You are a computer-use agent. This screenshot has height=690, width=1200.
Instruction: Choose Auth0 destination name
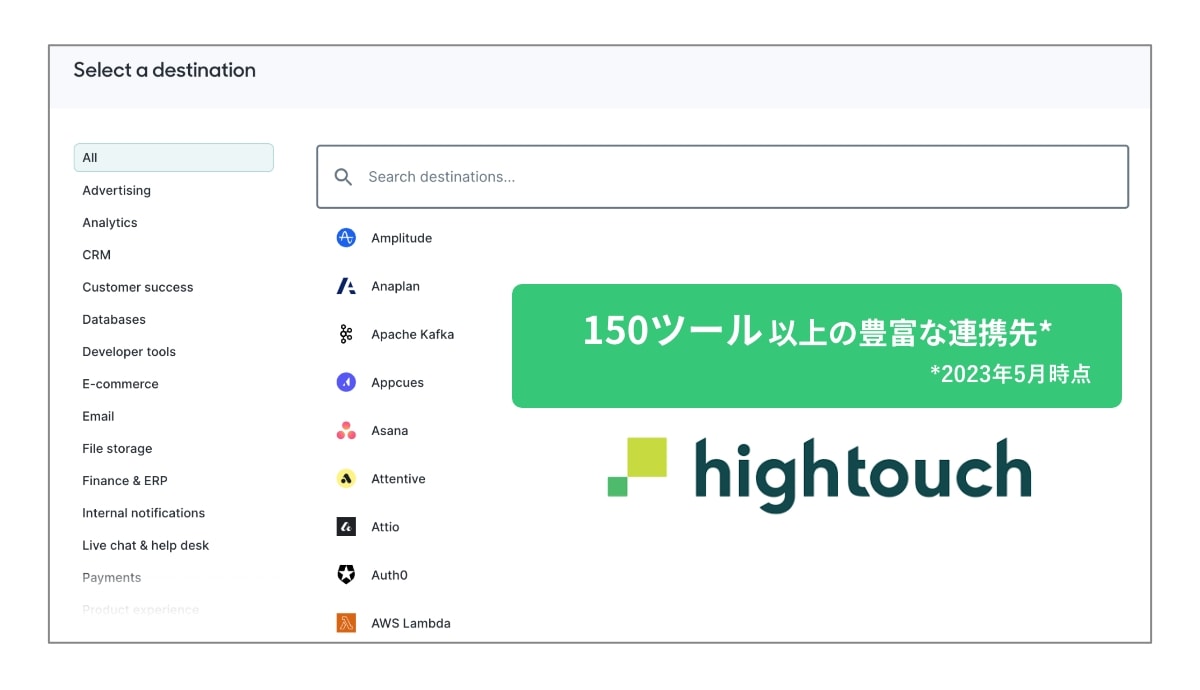390,575
